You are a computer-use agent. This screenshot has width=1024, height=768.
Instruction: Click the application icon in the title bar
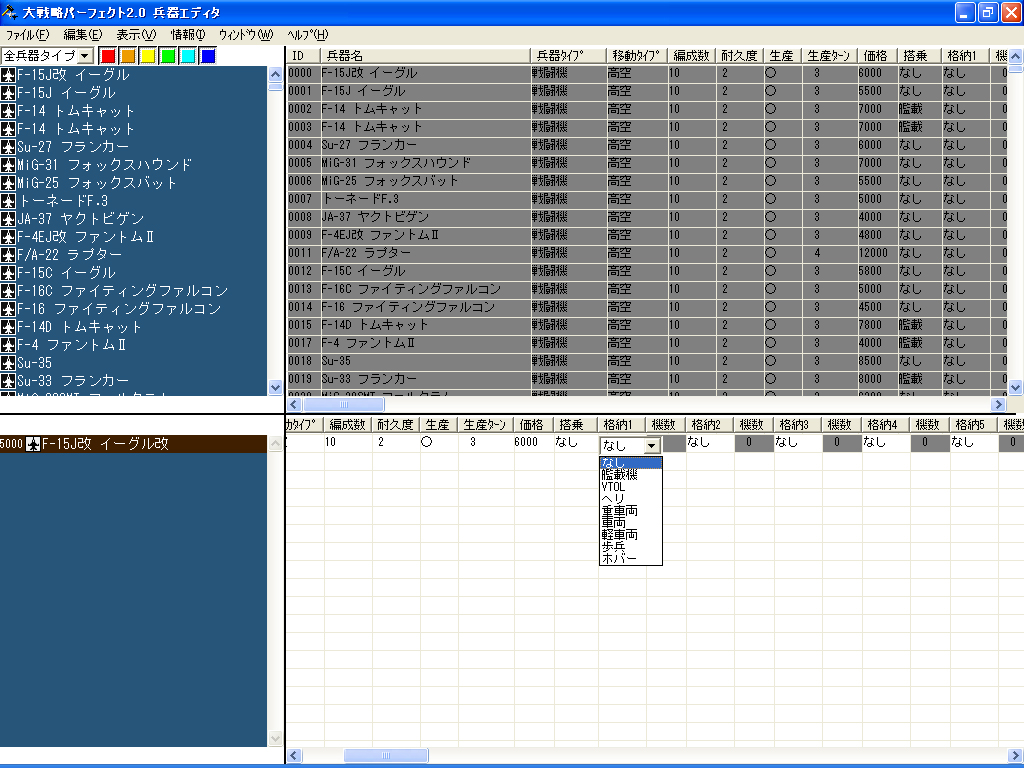point(10,12)
